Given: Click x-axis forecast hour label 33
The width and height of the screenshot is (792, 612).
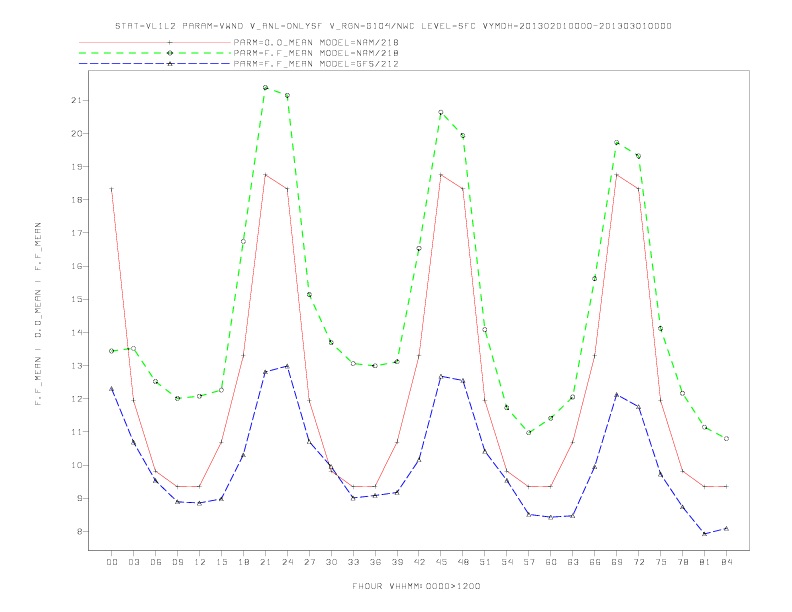Looking at the screenshot, I should (353, 562).
